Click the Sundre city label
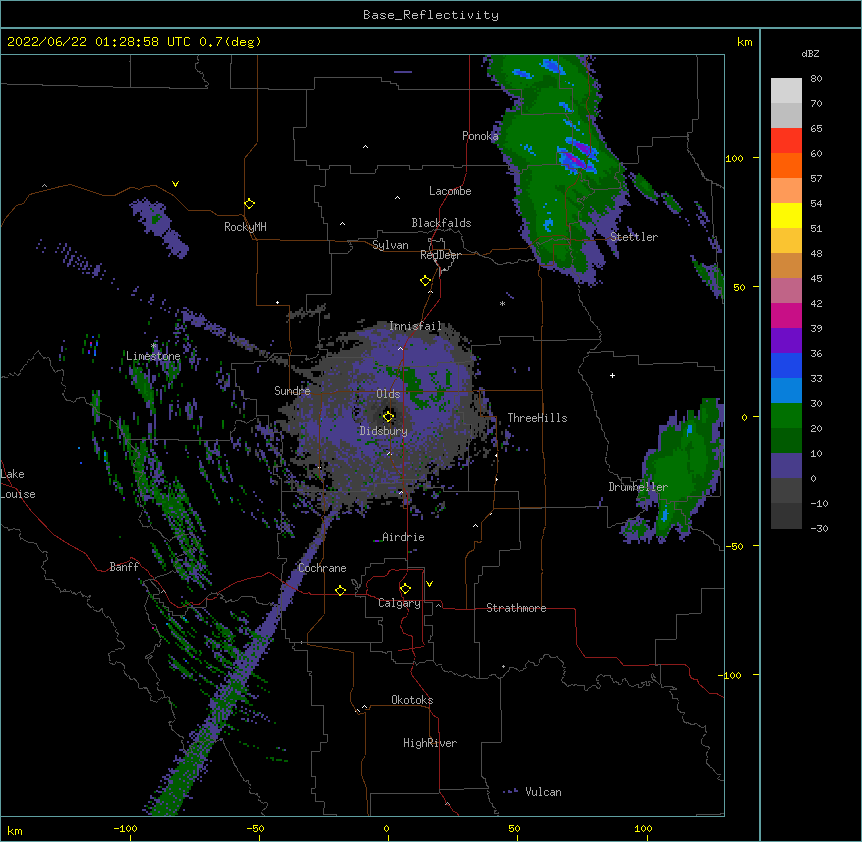The width and height of the screenshot is (862, 842). pos(292,391)
